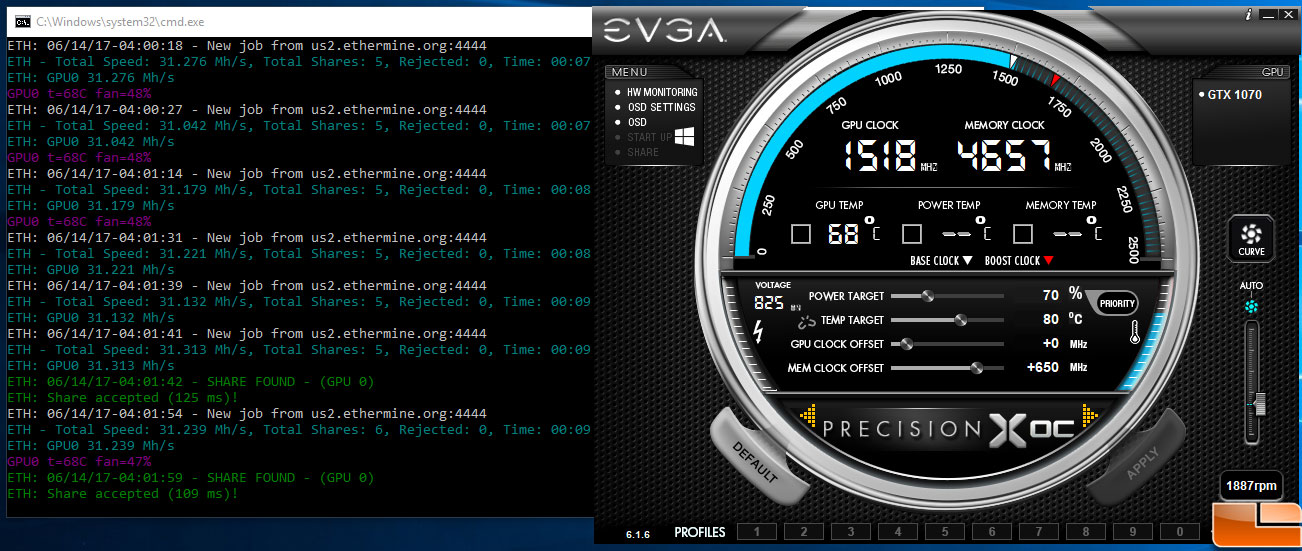
Task: Toggle the BOOST CLOCK red triangle marker
Action: (x=1048, y=261)
